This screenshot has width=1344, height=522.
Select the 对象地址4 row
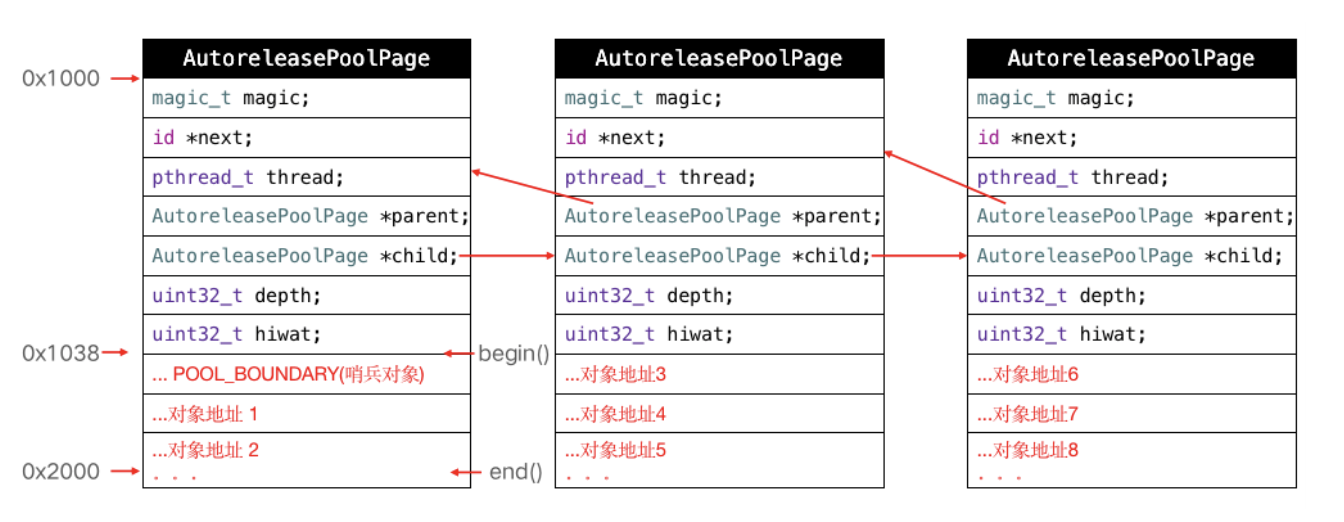(719, 413)
